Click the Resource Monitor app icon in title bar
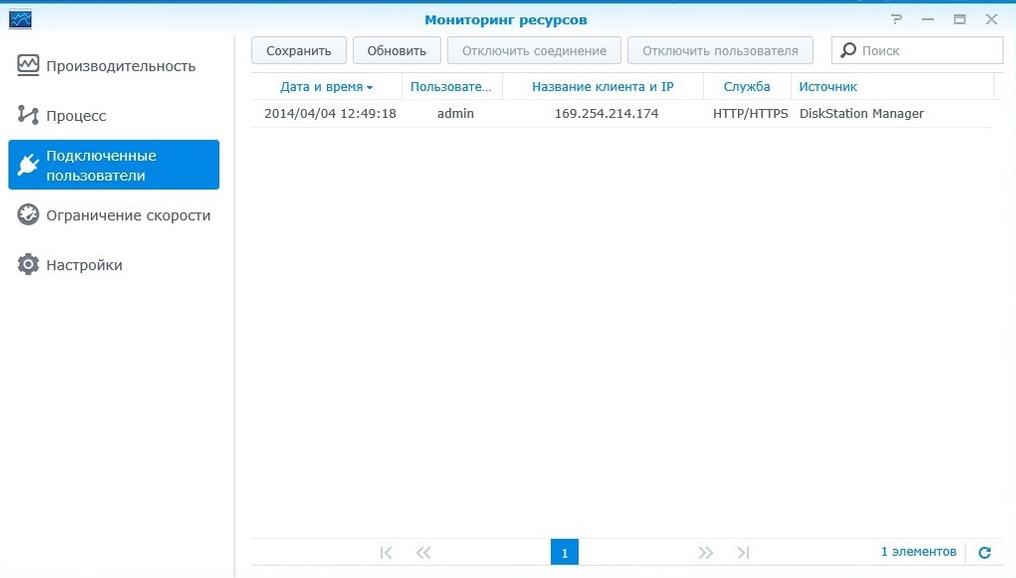 [20, 19]
